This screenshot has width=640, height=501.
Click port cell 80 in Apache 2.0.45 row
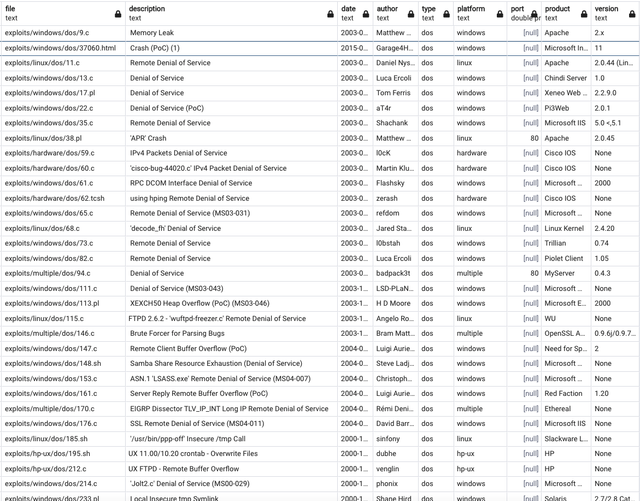point(524,138)
